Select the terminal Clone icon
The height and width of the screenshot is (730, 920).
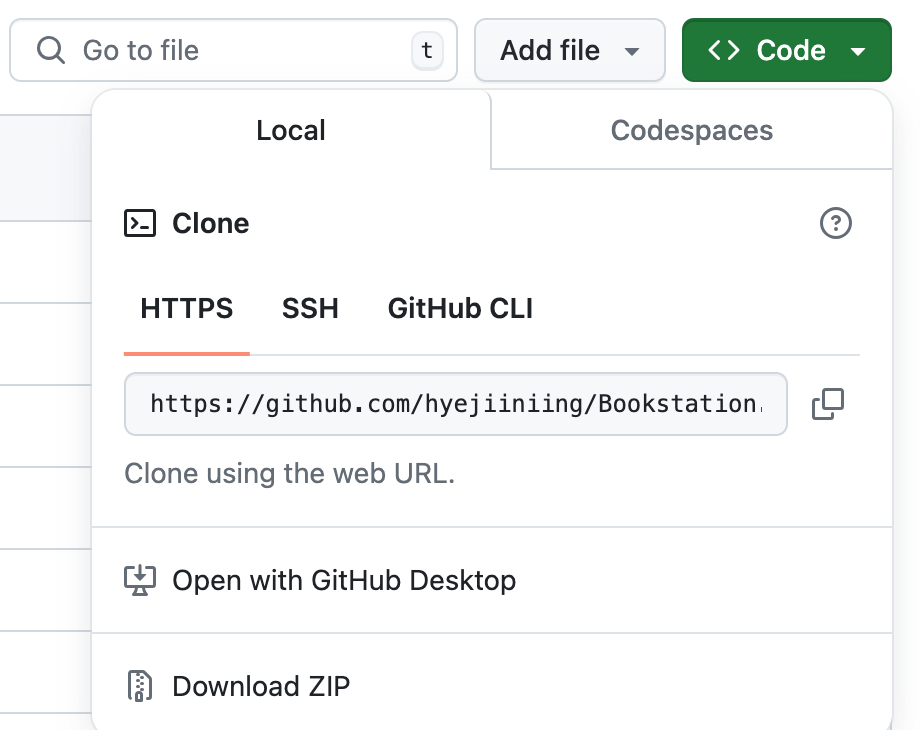[x=141, y=223]
